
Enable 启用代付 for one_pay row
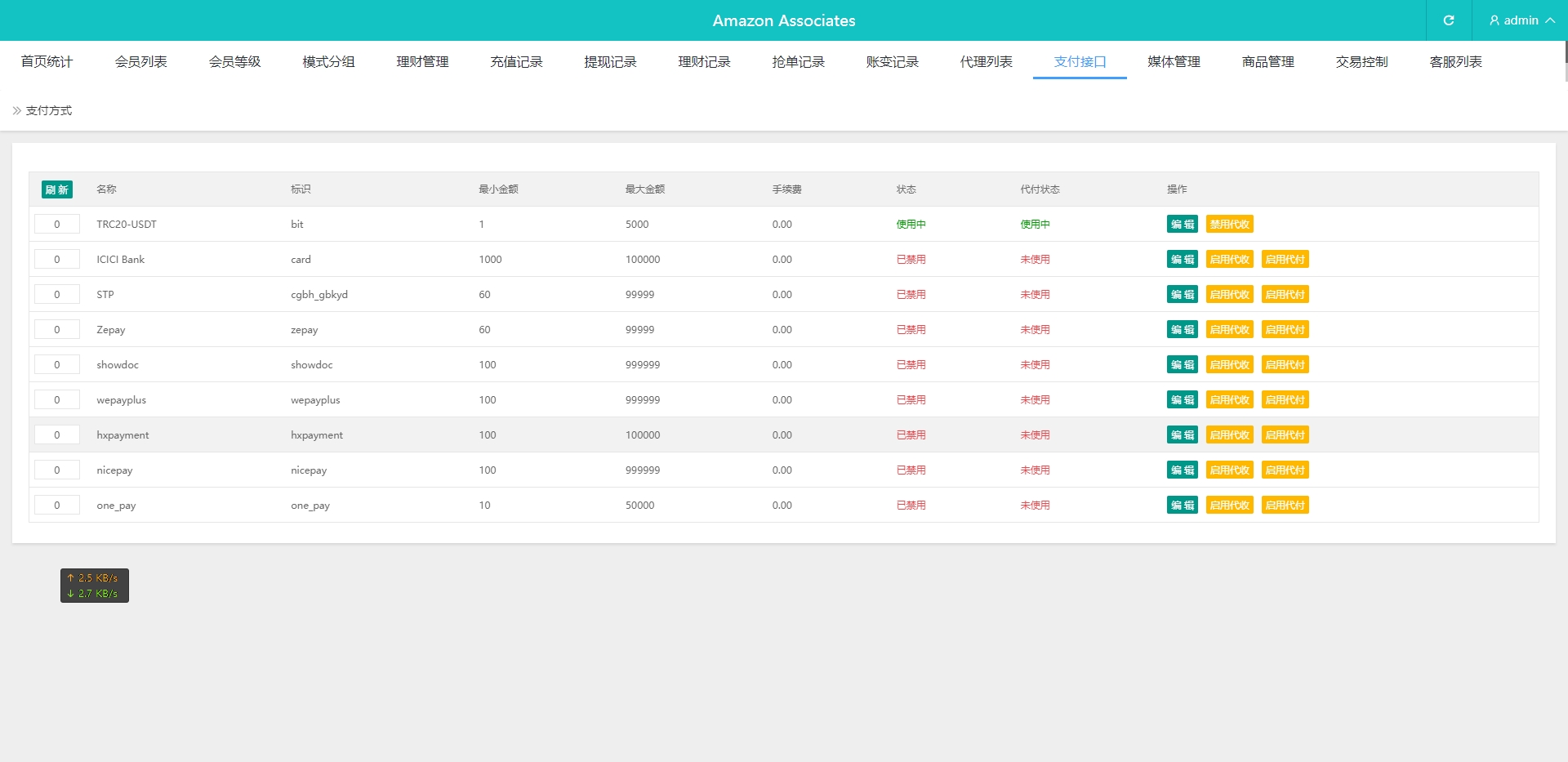(x=1285, y=506)
